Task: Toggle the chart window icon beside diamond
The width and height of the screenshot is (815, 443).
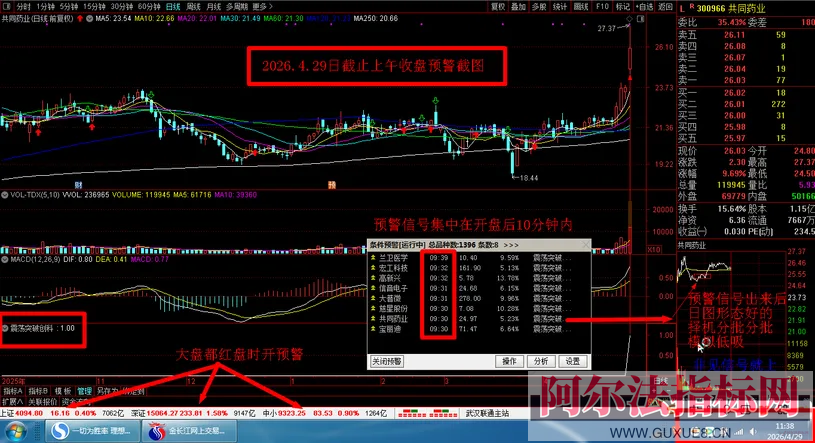Action: pos(640,19)
